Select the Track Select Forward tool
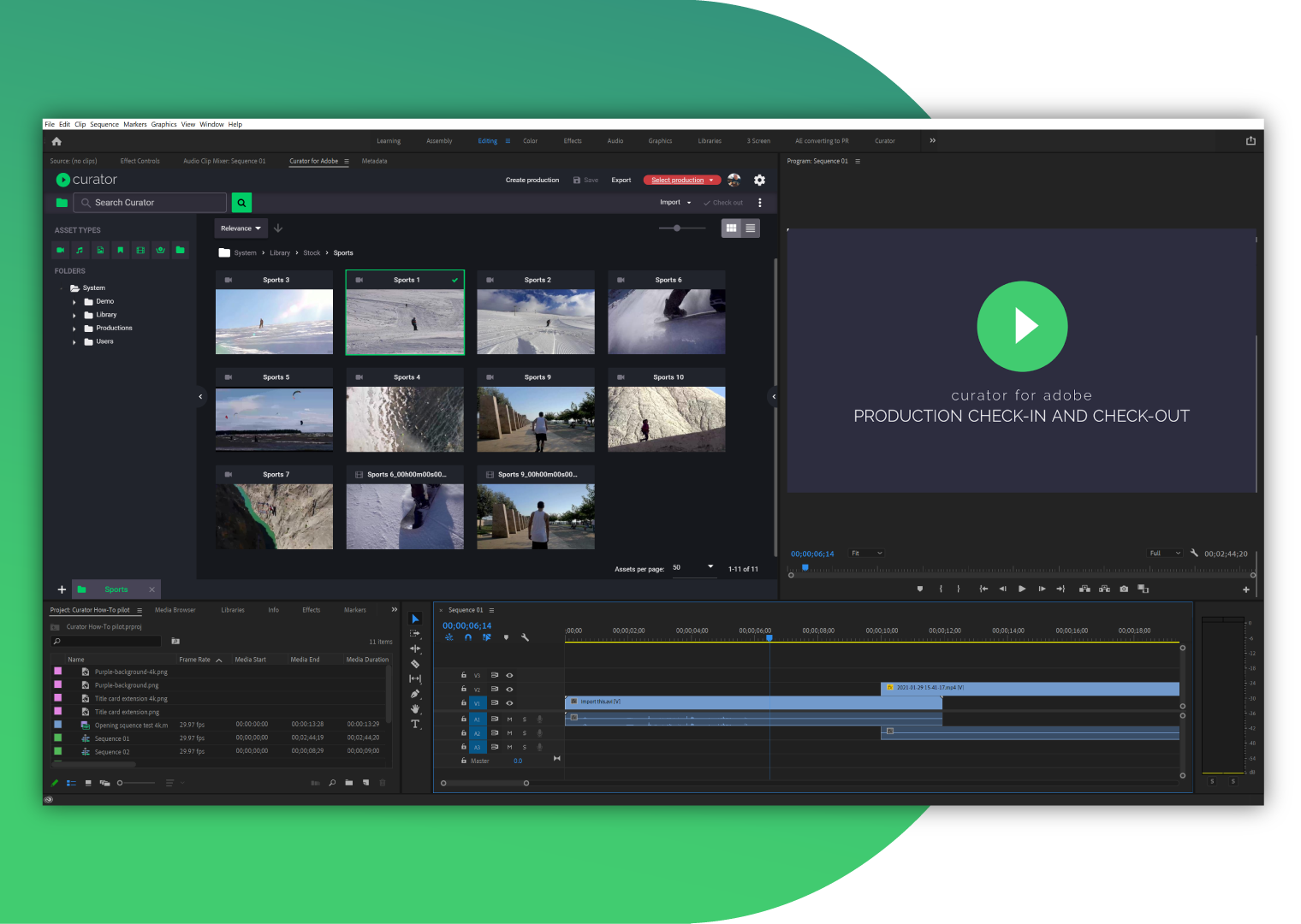 (x=415, y=634)
